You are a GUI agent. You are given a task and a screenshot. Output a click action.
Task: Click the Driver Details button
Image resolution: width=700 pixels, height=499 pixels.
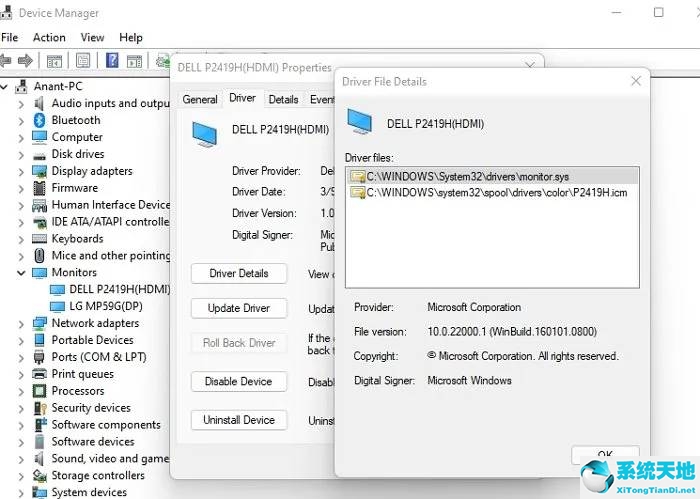coord(239,273)
